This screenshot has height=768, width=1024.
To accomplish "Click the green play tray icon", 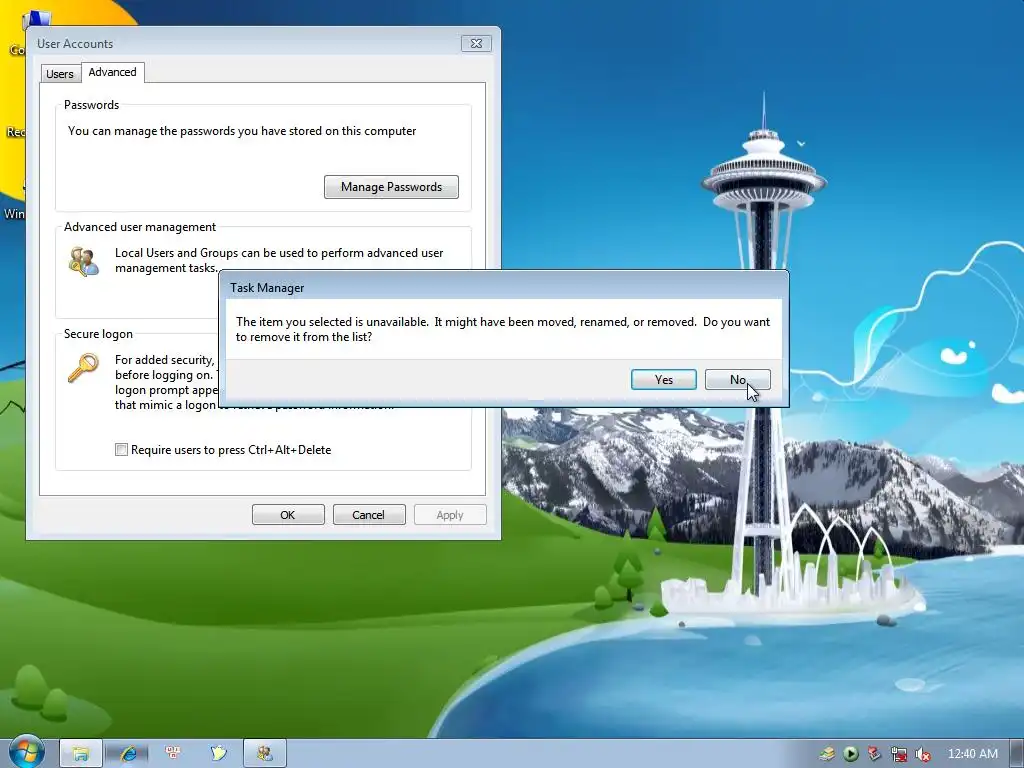I will point(851,754).
